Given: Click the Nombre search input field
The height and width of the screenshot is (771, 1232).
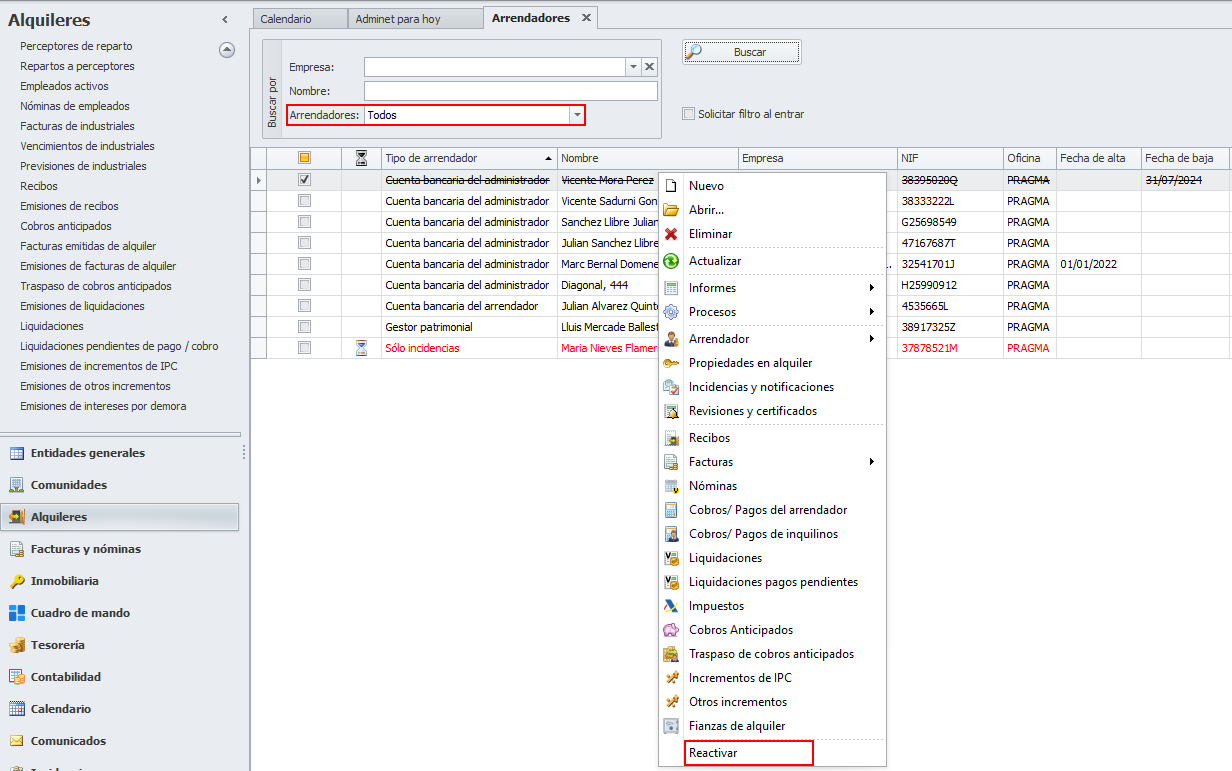Looking at the screenshot, I should click(511, 91).
